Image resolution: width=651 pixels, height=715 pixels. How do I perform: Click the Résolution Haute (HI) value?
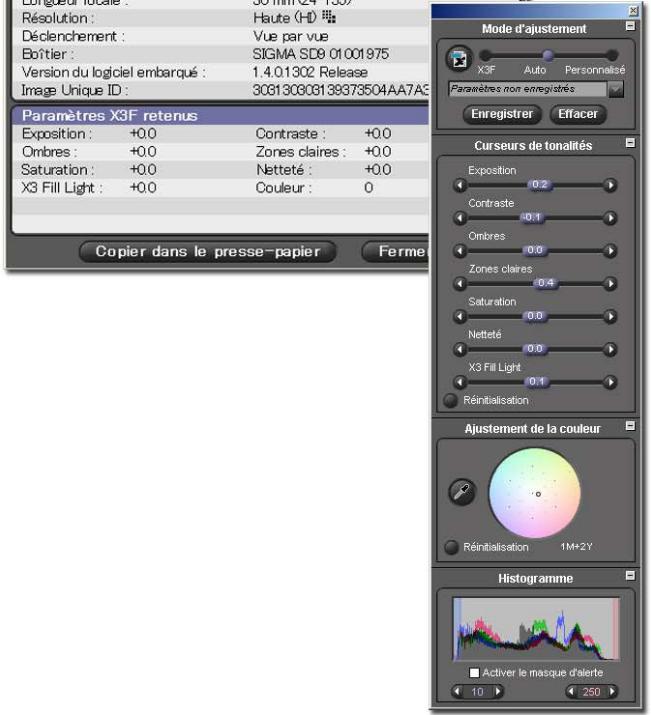point(294,18)
